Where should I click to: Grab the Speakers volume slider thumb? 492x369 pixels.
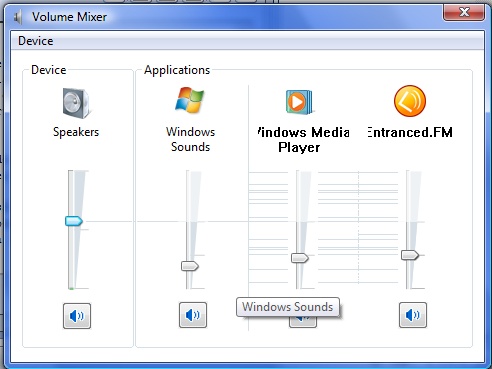tap(74, 221)
